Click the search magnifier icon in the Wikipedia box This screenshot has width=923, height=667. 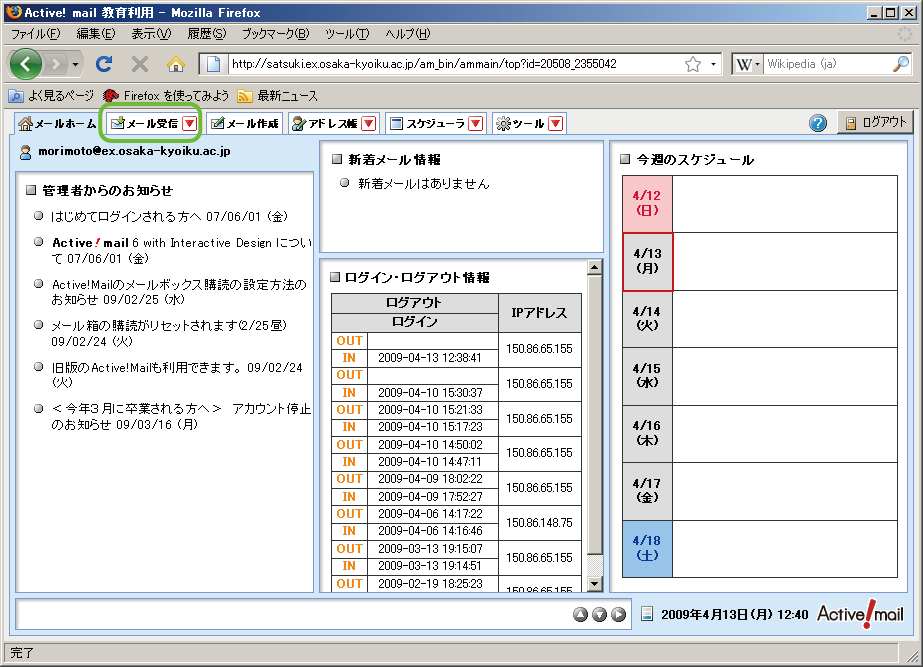(x=900, y=64)
